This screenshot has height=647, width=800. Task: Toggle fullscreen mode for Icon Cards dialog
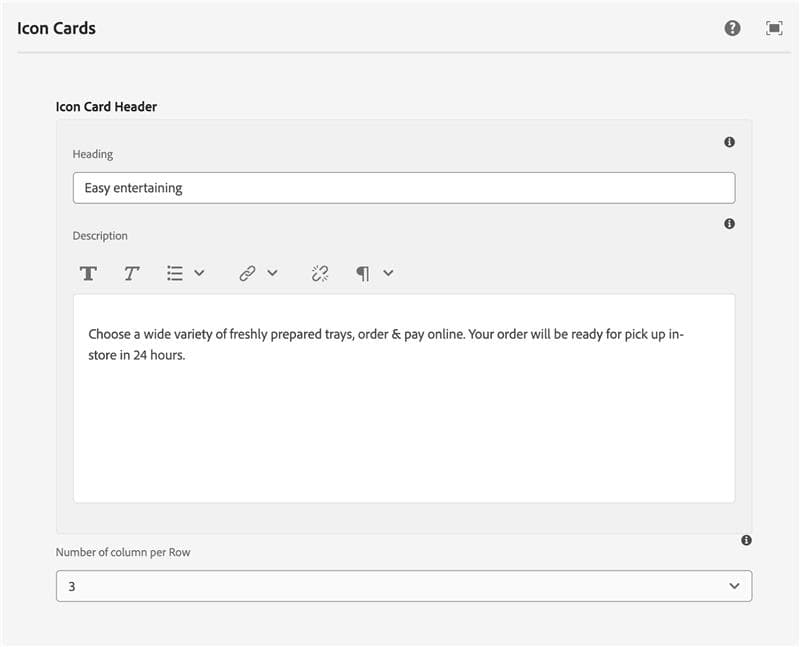click(774, 28)
